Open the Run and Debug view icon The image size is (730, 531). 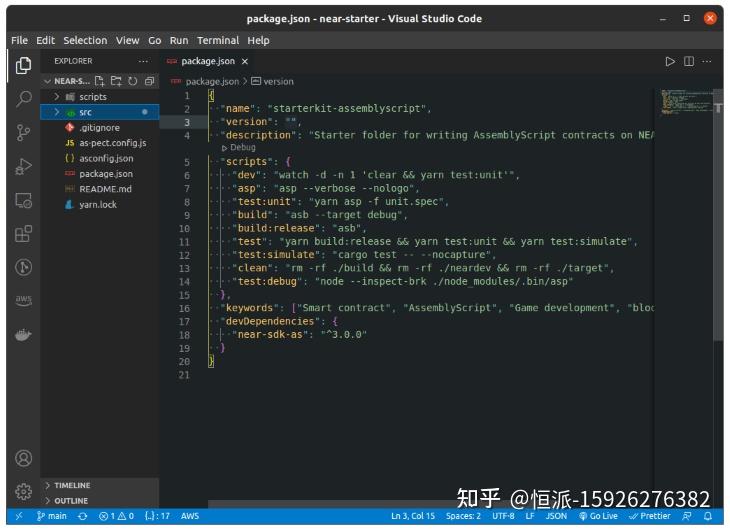coord(23,166)
